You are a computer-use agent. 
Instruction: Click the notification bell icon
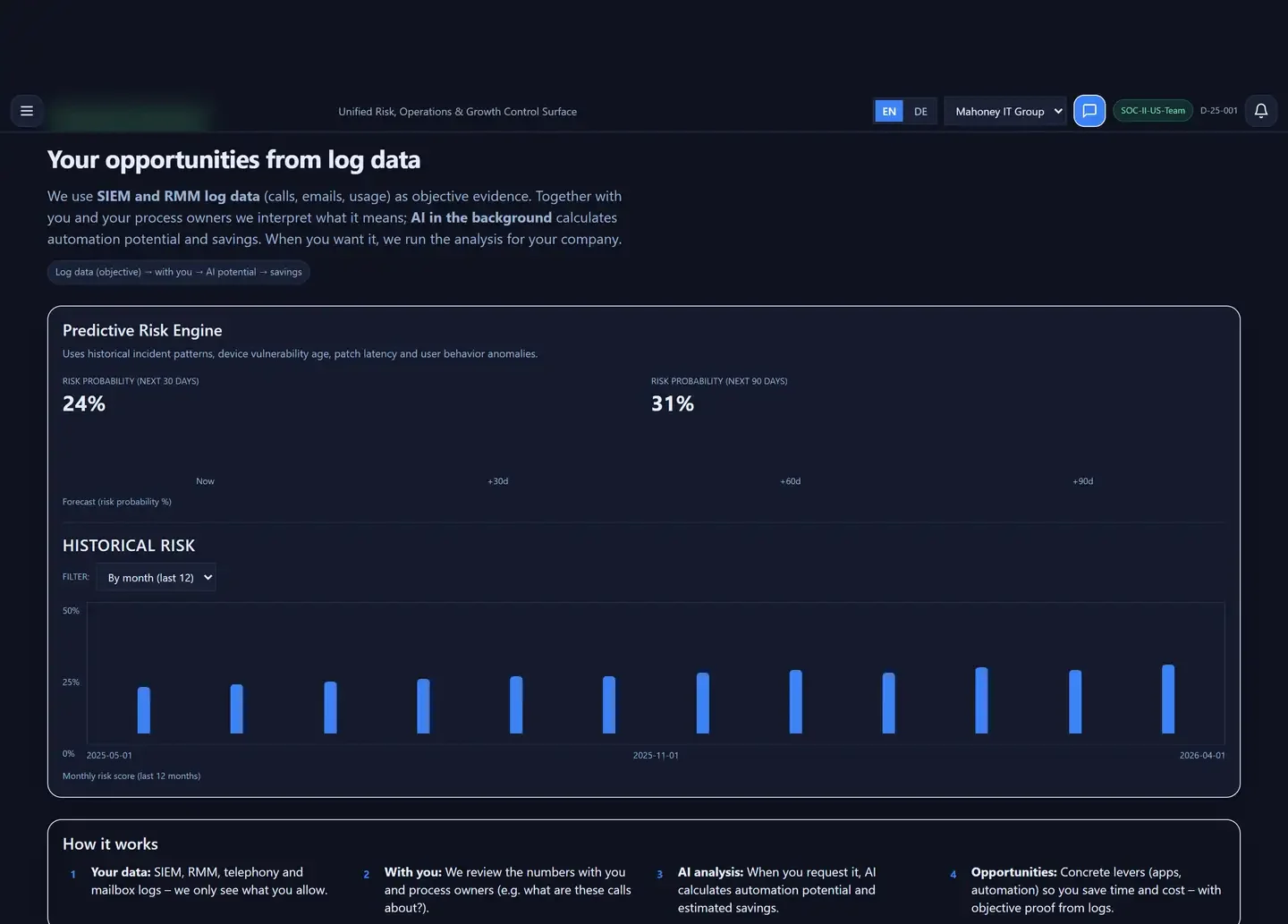click(1260, 110)
